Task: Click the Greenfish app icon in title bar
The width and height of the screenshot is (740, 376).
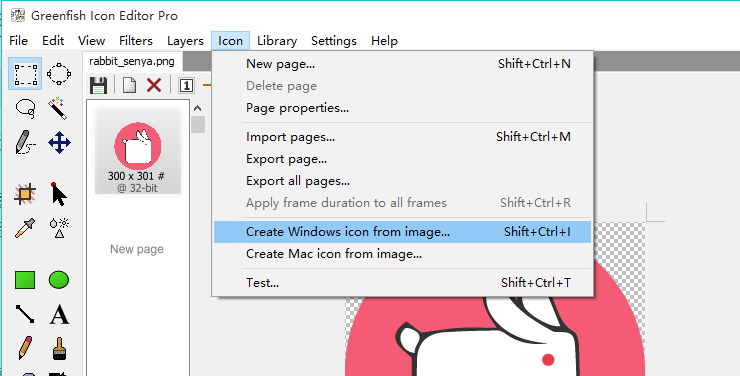Action: click(18, 15)
